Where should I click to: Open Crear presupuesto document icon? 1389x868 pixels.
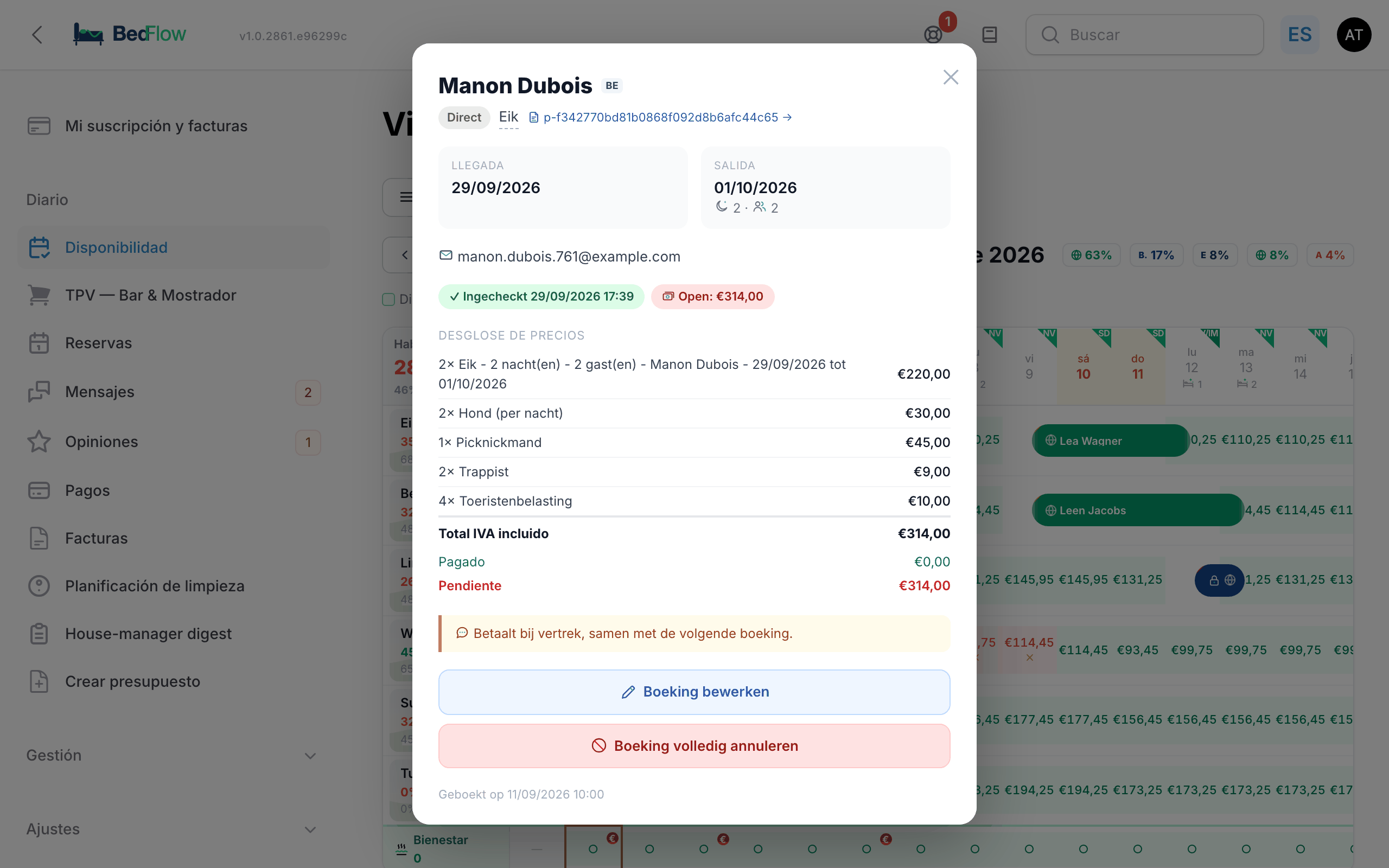pos(39,681)
